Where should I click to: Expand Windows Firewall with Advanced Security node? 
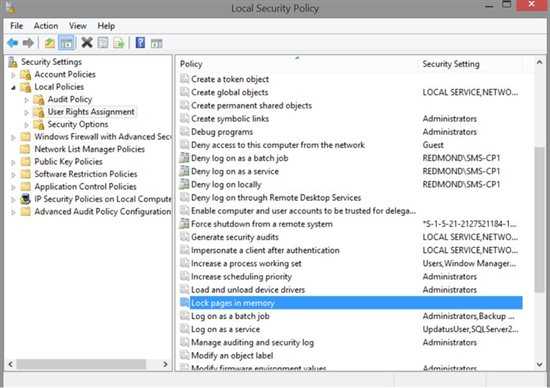(x=13, y=137)
